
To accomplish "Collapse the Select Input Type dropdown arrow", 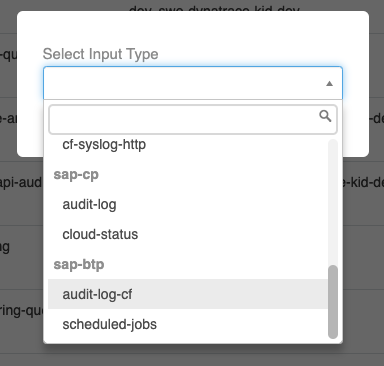I will (x=329, y=84).
